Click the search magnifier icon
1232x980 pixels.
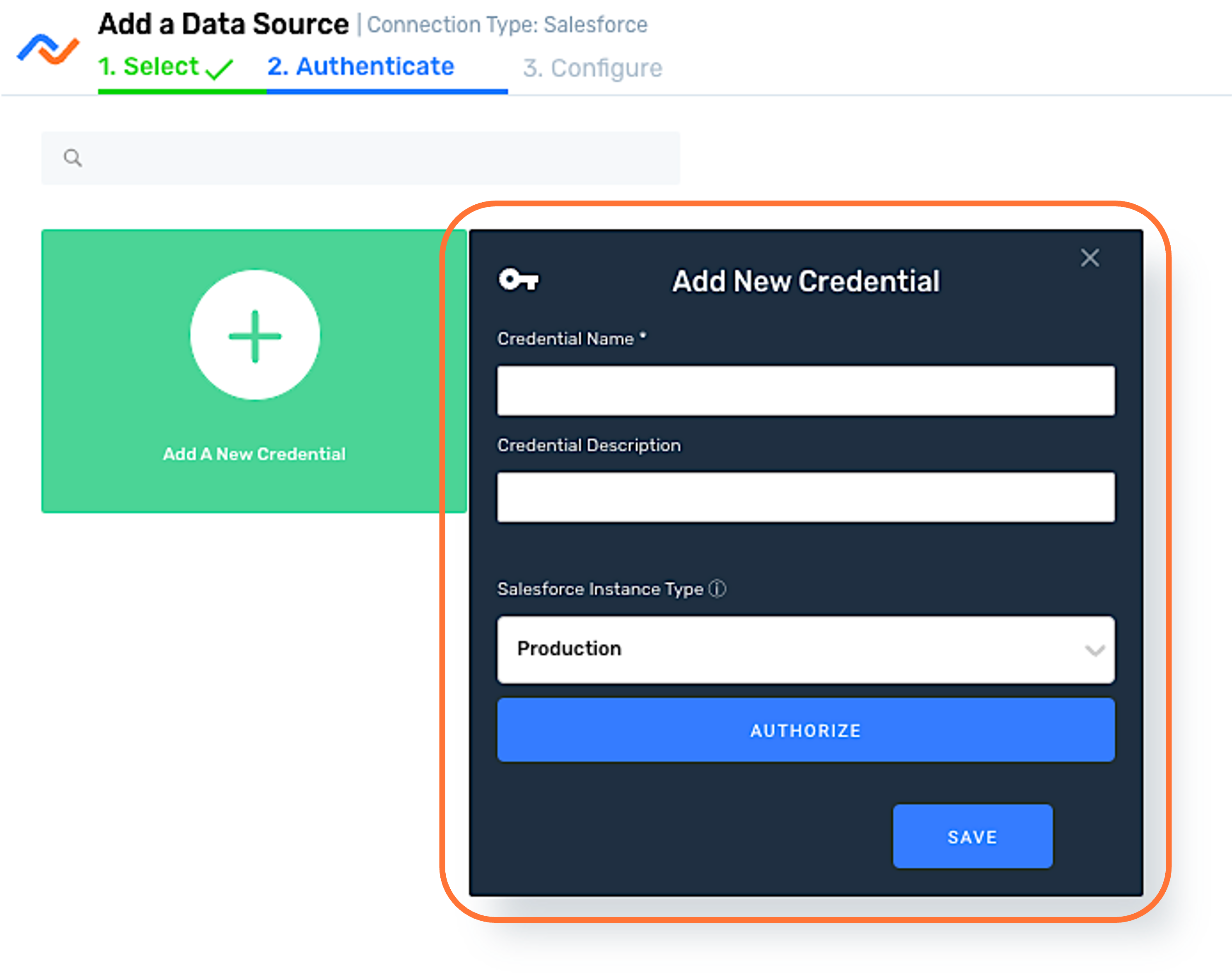click(72, 158)
